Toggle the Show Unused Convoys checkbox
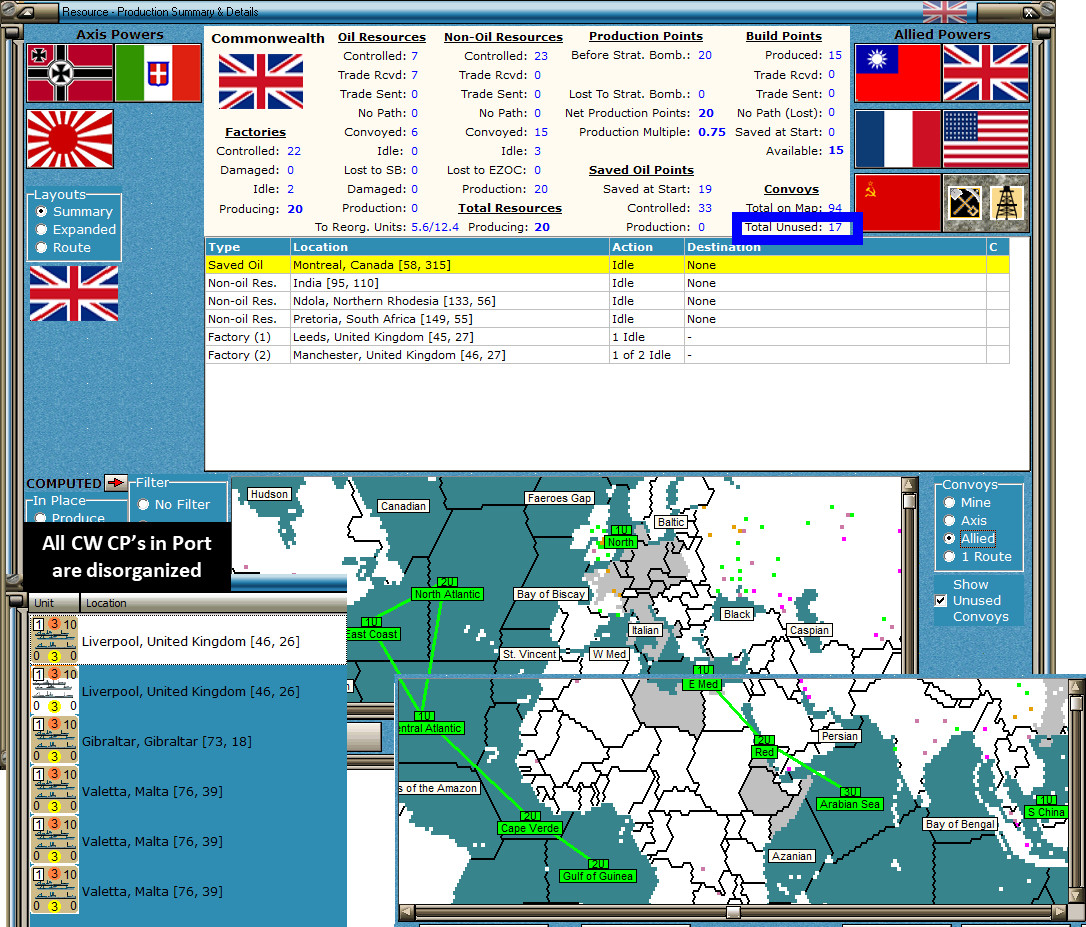The height and width of the screenshot is (927, 1086). click(x=941, y=601)
